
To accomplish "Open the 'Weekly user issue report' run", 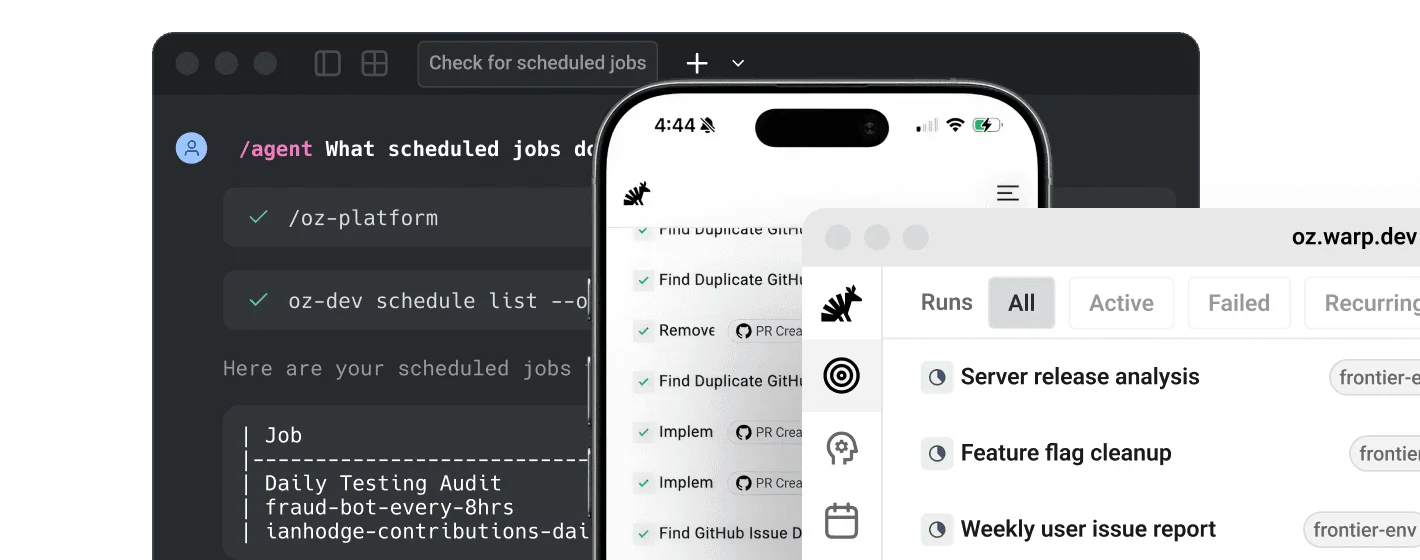I will click(1088, 529).
